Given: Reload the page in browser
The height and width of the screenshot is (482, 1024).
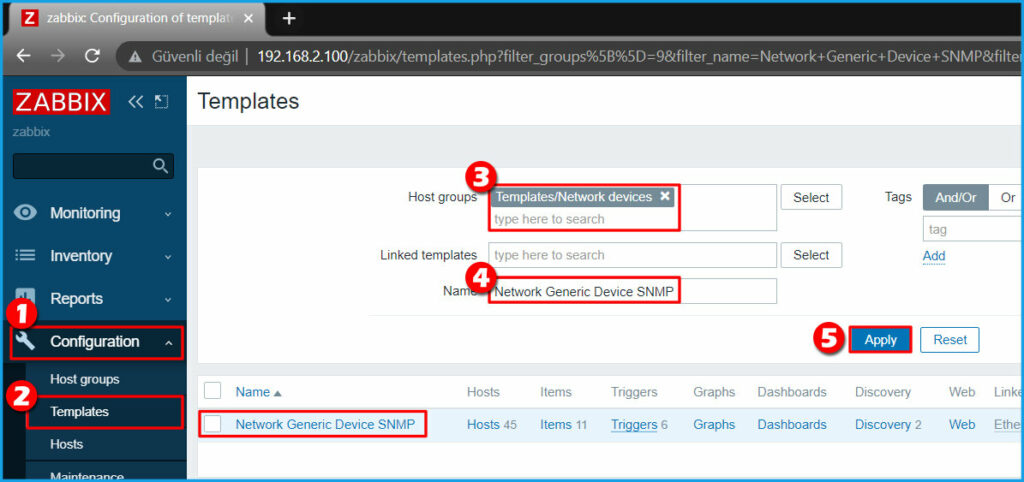Looking at the screenshot, I should 93,56.
